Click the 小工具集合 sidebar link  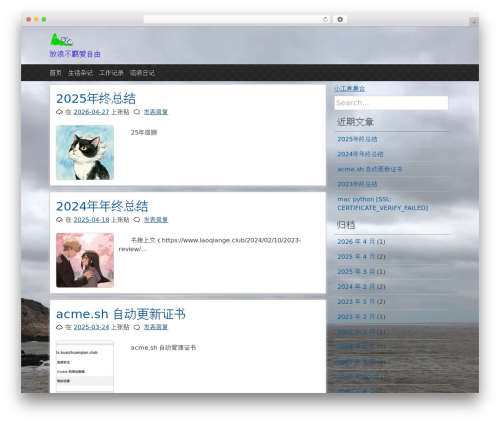pos(349,89)
